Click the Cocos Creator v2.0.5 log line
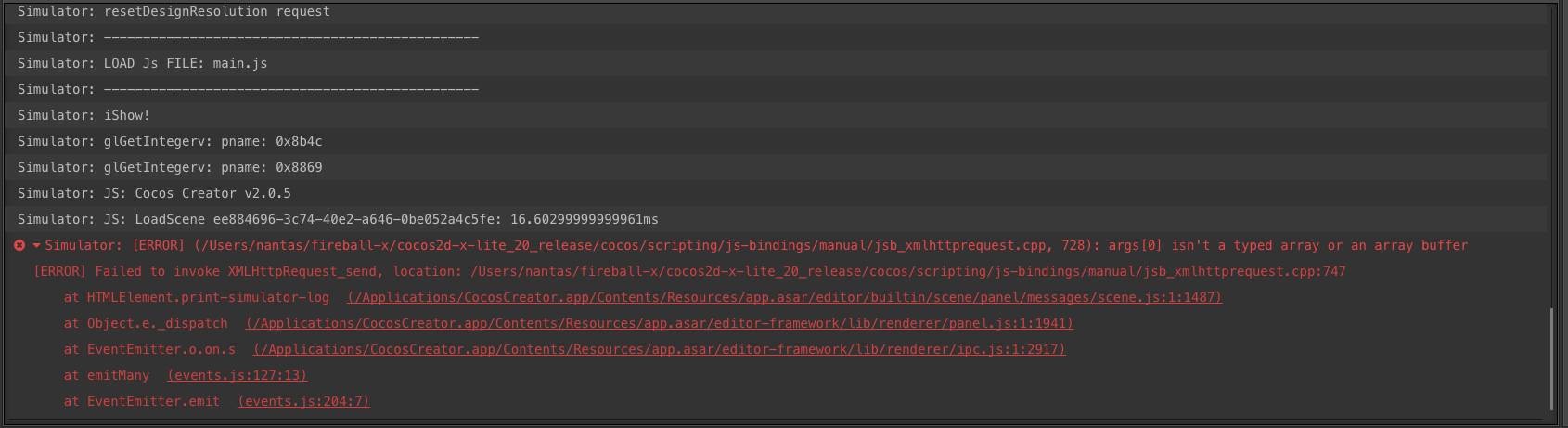Image resolution: width=1568 pixels, height=428 pixels. point(154,193)
